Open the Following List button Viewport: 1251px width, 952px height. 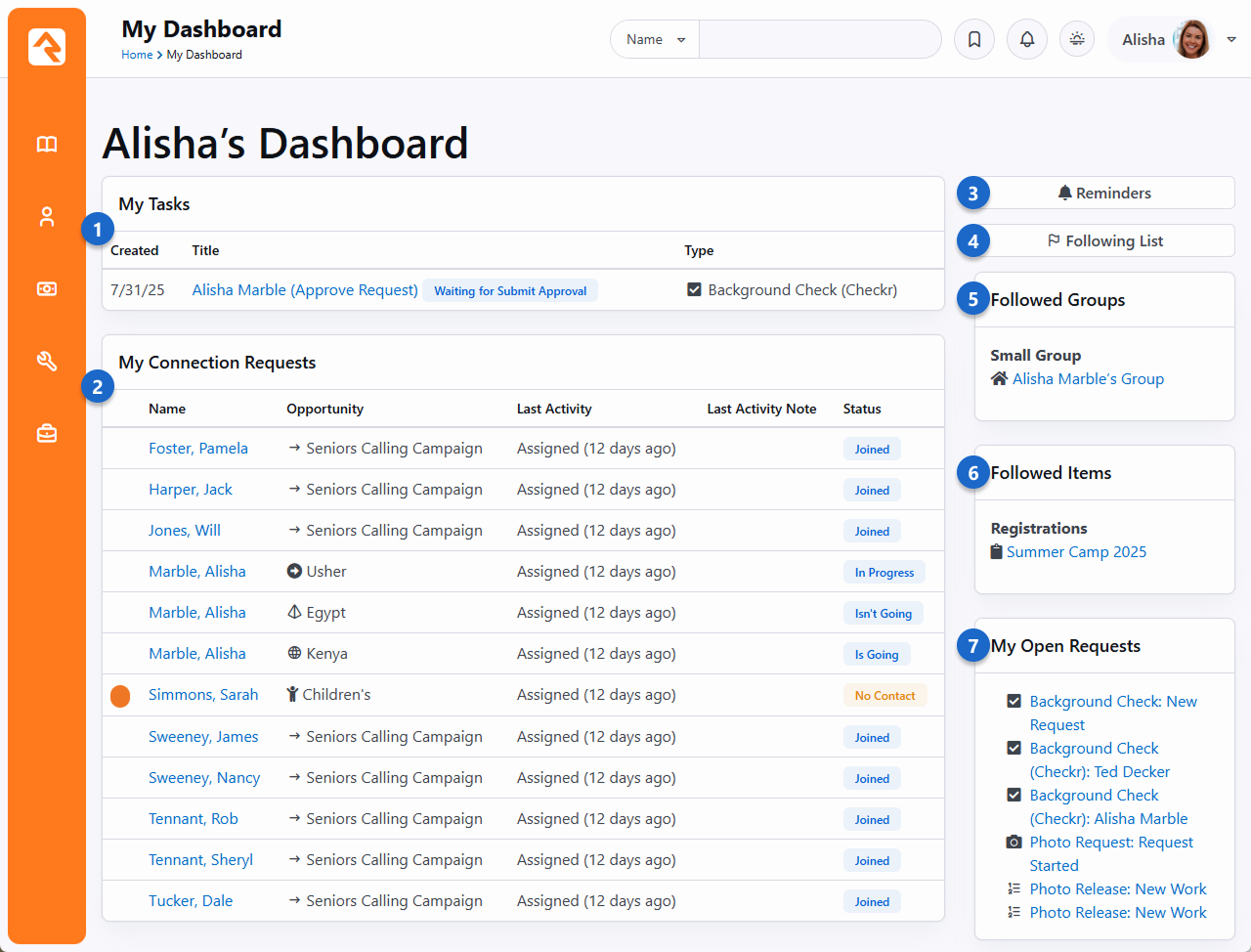coord(1104,241)
